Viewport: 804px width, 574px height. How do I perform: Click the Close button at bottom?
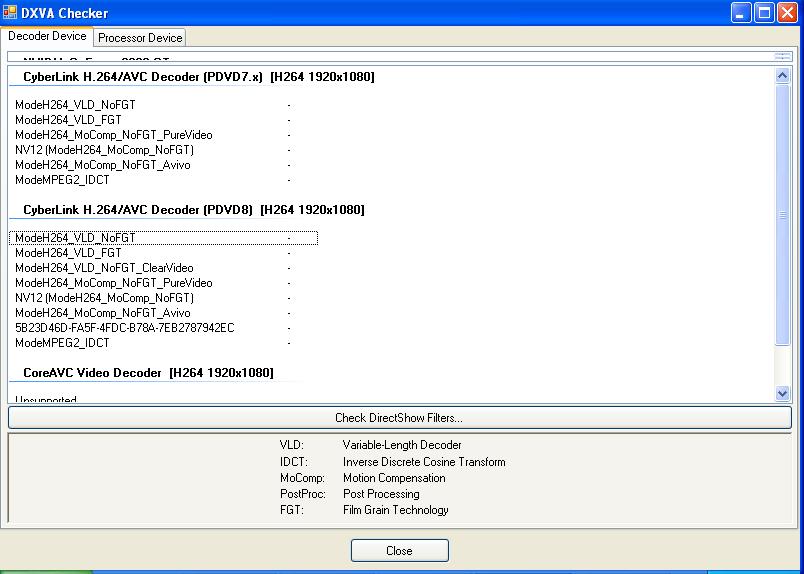(399, 550)
